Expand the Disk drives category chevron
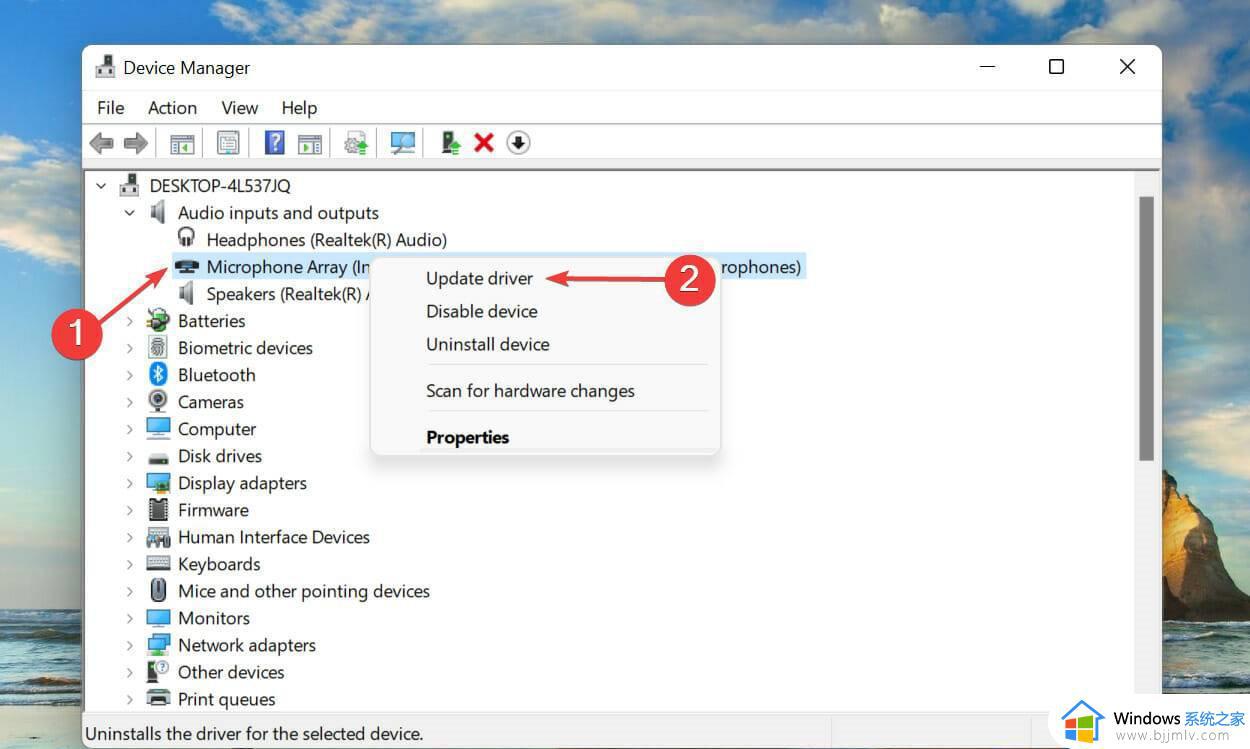This screenshot has height=749, width=1250. coord(130,456)
